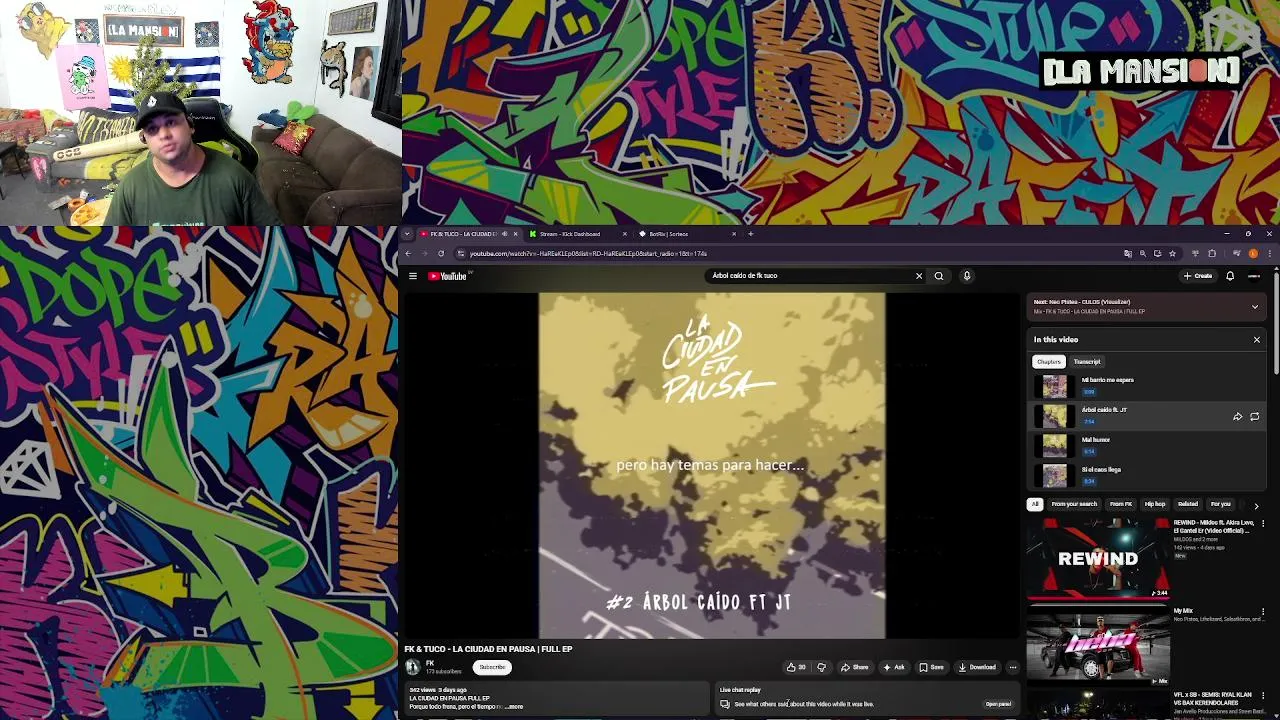Like the video with thumbs up
Image resolution: width=1280 pixels, height=720 pixels.
[796, 667]
